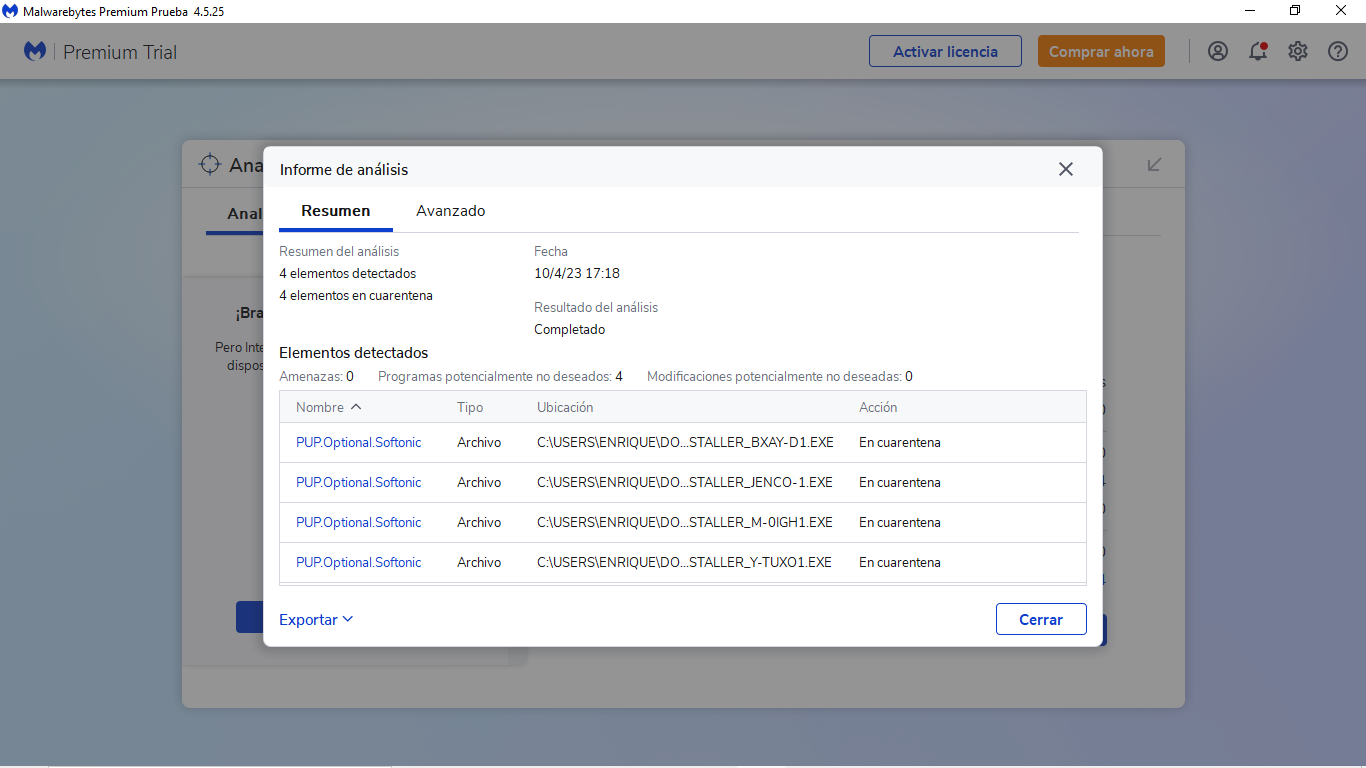Click the help question mark icon
Viewport: 1366px width, 768px height.
point(1338,52)
